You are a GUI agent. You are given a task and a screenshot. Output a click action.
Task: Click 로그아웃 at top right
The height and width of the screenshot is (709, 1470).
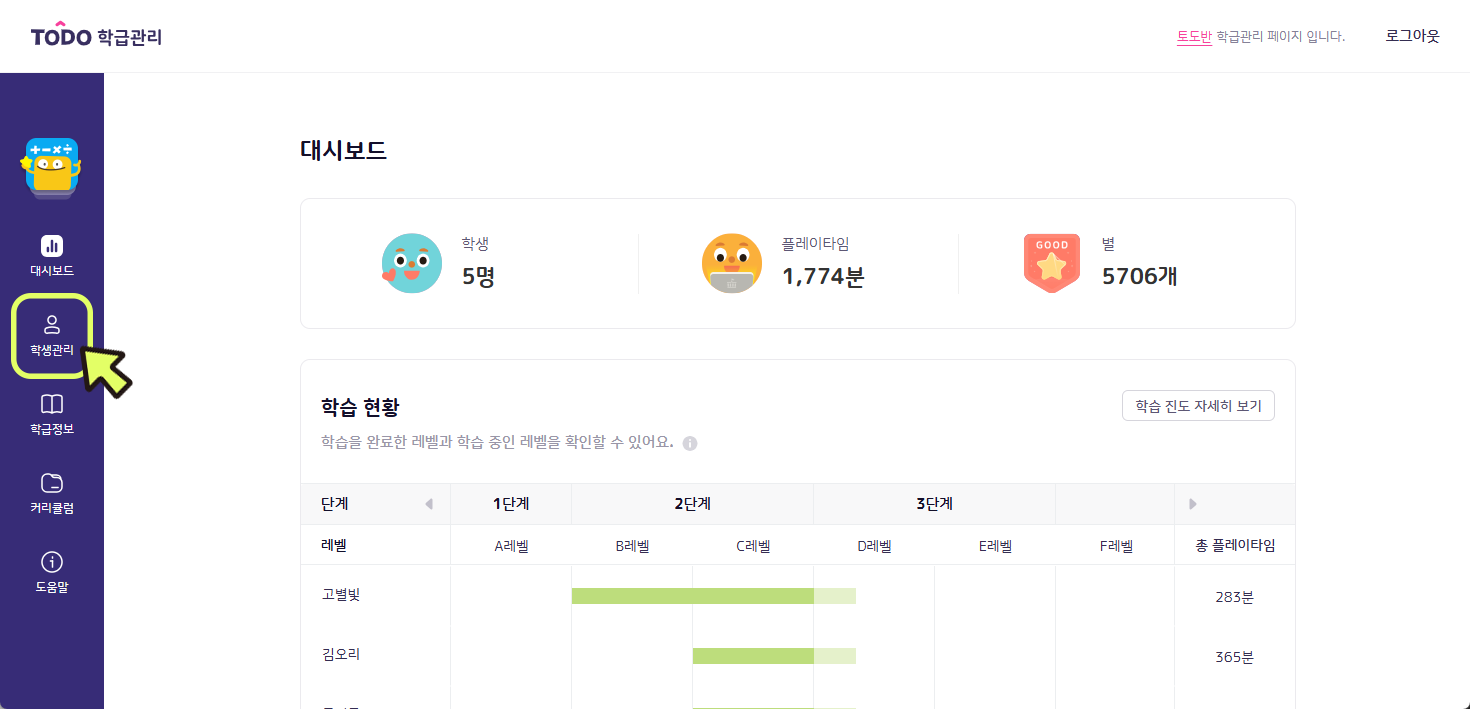click(1412, 36)
